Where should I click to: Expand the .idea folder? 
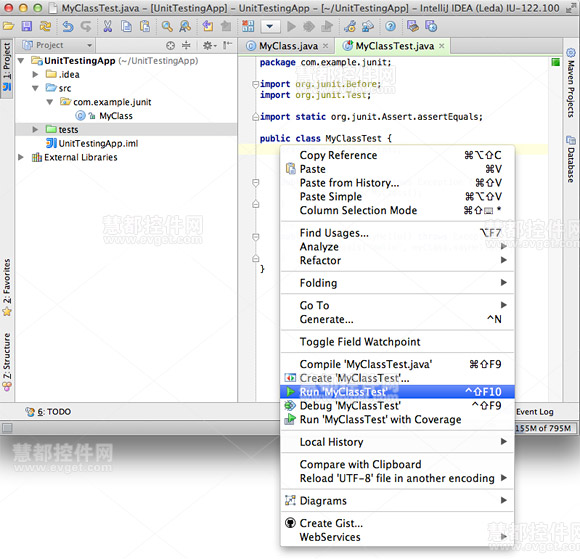36,74
